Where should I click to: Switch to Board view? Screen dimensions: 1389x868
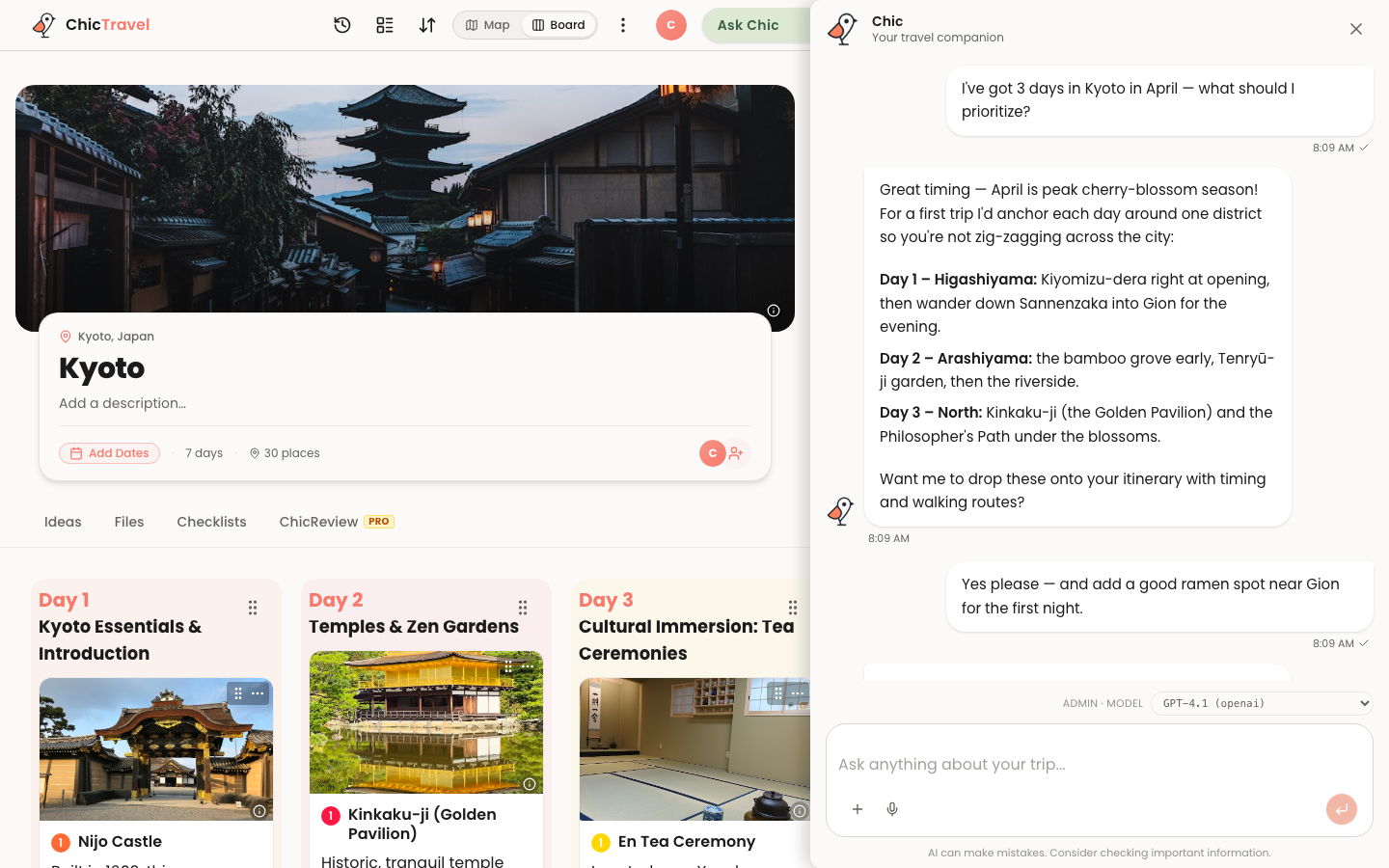(559, 25)
